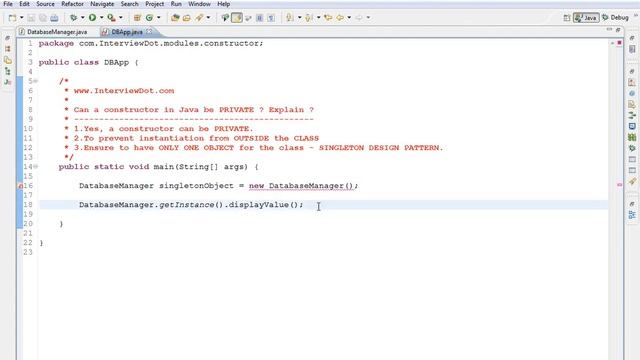Click the Search flashlight toolbar icon
This screenshot has width=640, height=360.
(199, 18)
